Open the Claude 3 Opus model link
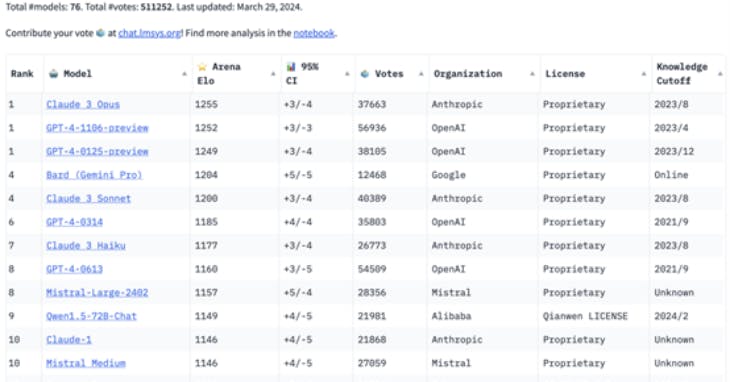 (x=83, y=105)
